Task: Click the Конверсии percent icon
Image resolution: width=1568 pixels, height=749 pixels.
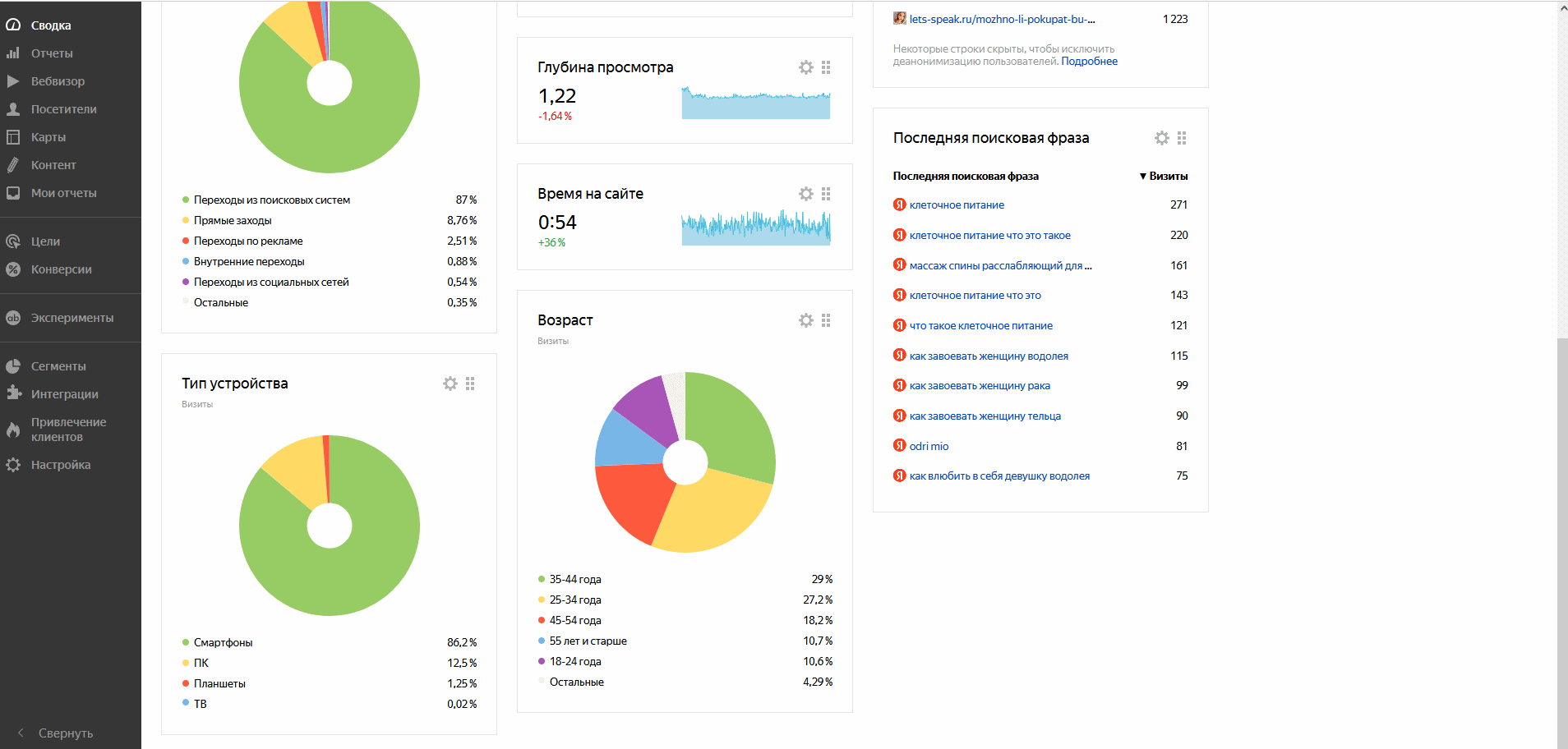Action: click(x=13, y=269)
